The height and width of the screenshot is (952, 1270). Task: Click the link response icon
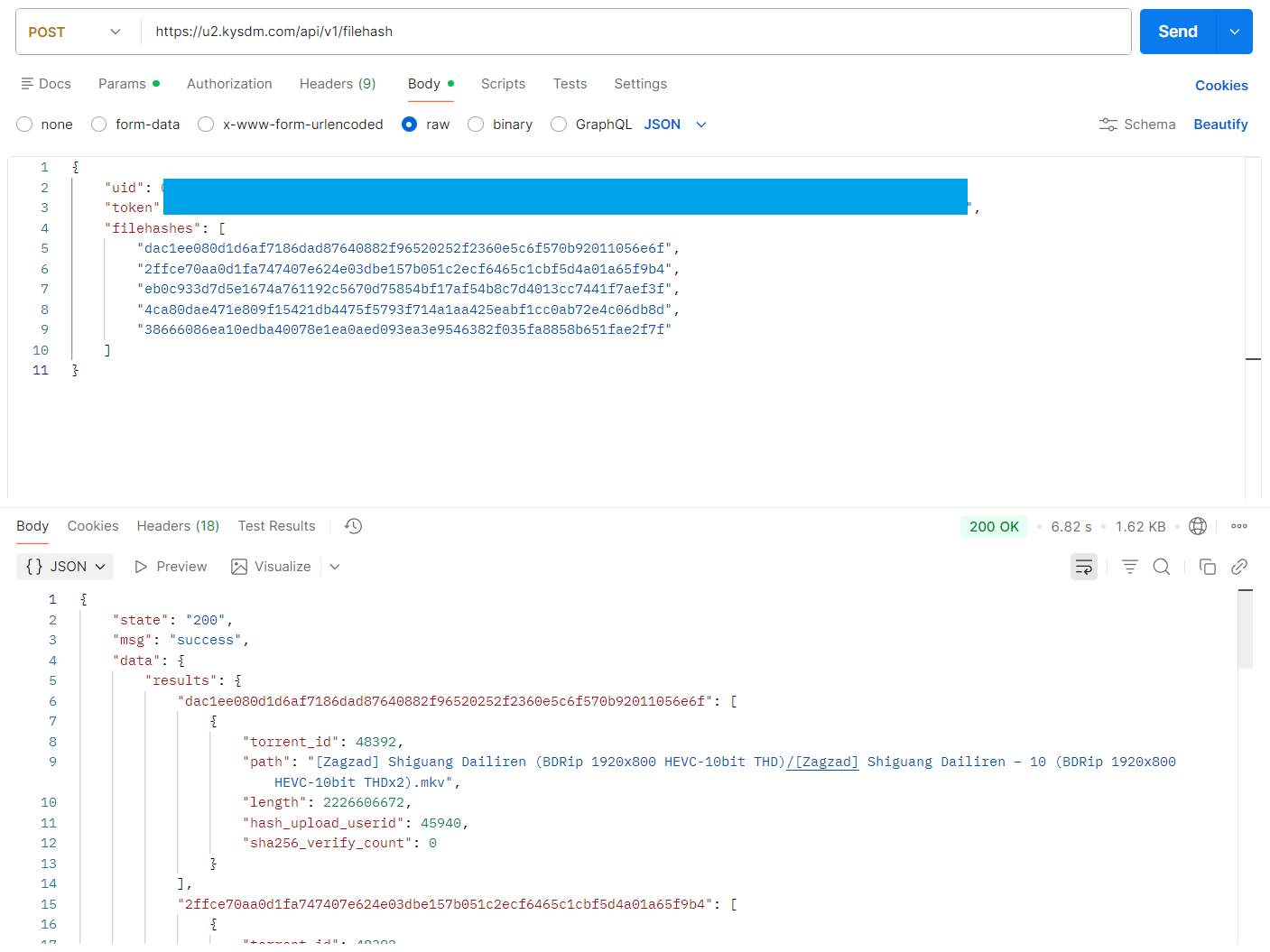(1239, 567)
